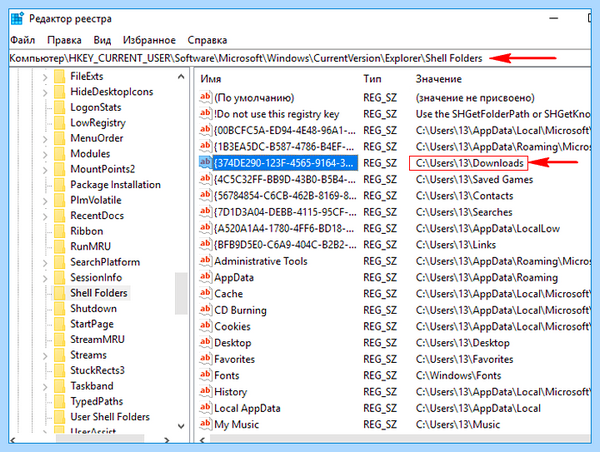The height and width of the screenshot is (452, 600).
Task: Click string icon of Favorites value
Action: point(205,359)
